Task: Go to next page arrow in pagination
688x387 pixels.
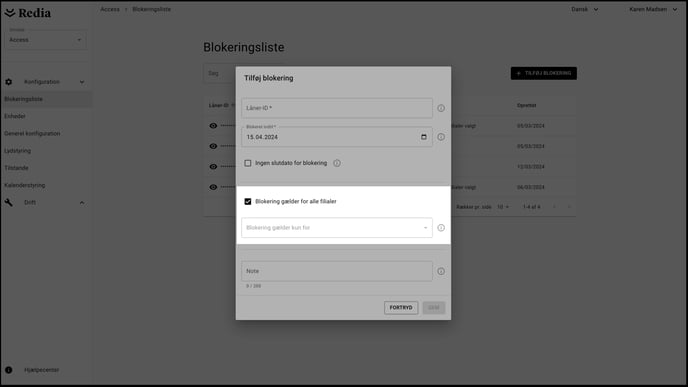Action: (569, 207)
